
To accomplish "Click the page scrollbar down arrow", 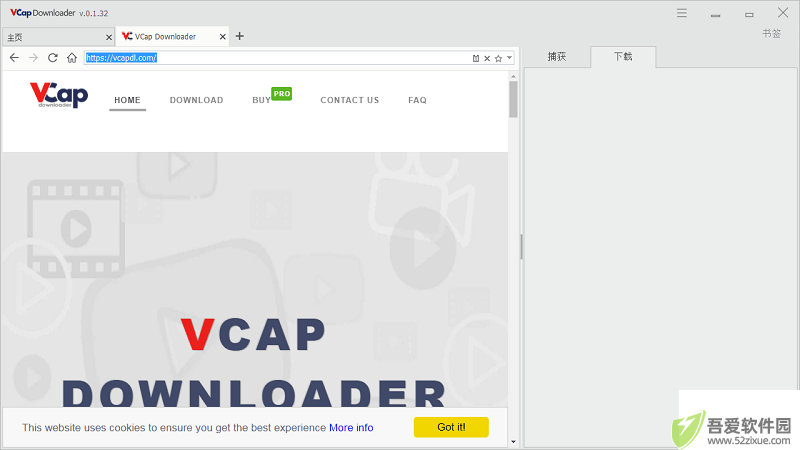I will [513, 442].
